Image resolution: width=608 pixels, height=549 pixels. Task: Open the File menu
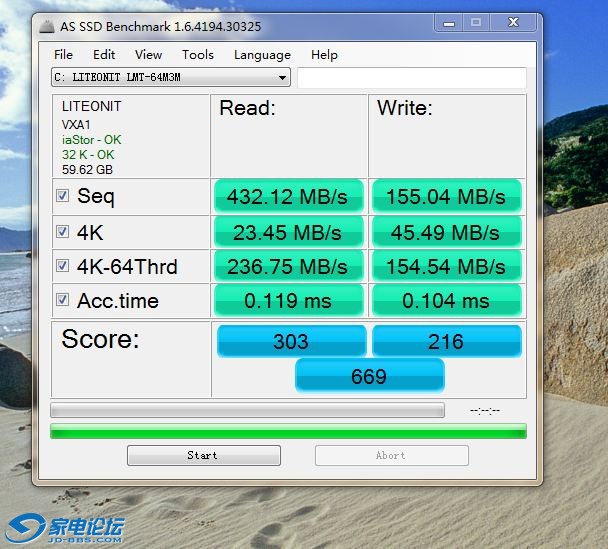[x=63, y=55]
